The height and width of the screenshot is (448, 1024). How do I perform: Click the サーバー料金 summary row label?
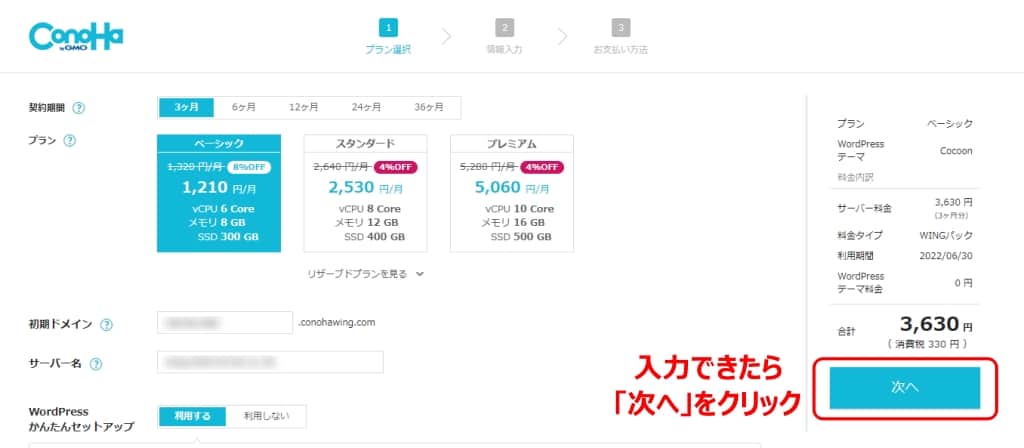864,208
